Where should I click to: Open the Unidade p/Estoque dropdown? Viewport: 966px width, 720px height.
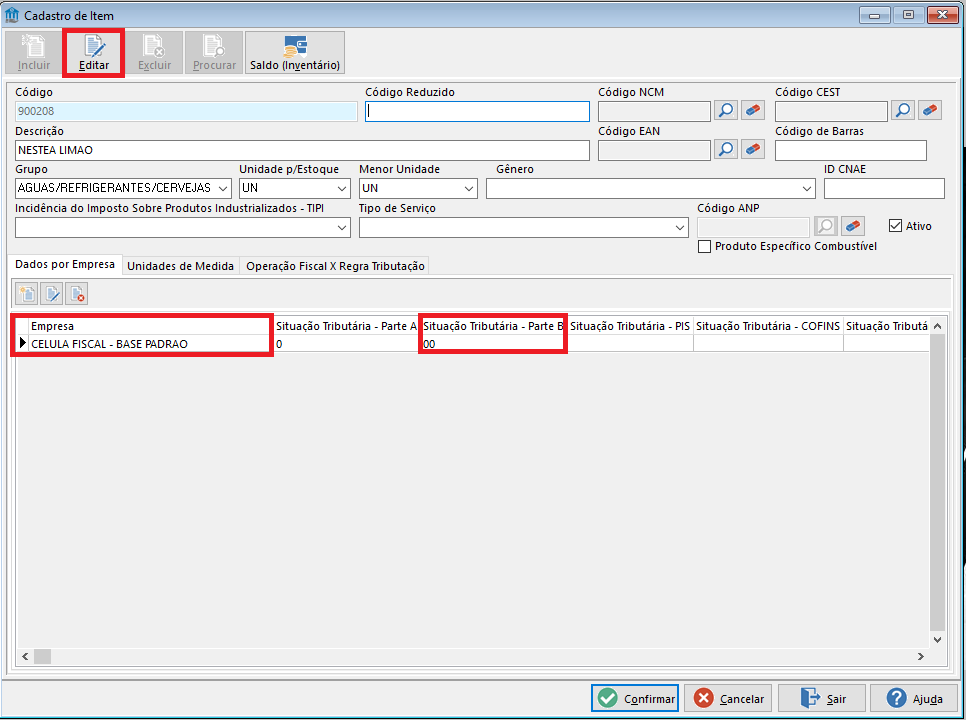[342, 188]
